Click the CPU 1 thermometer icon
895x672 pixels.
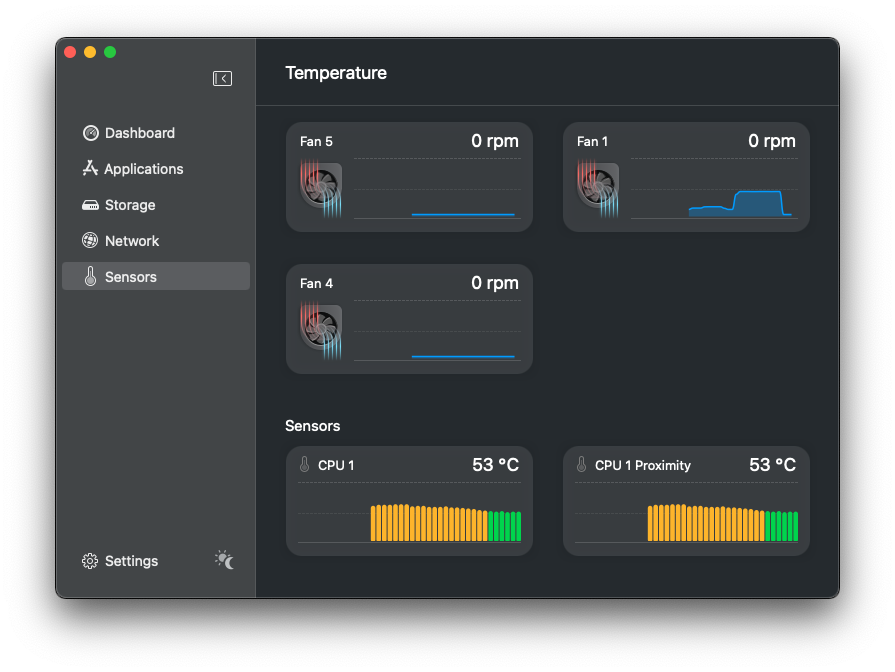click(x=305, y=465)
